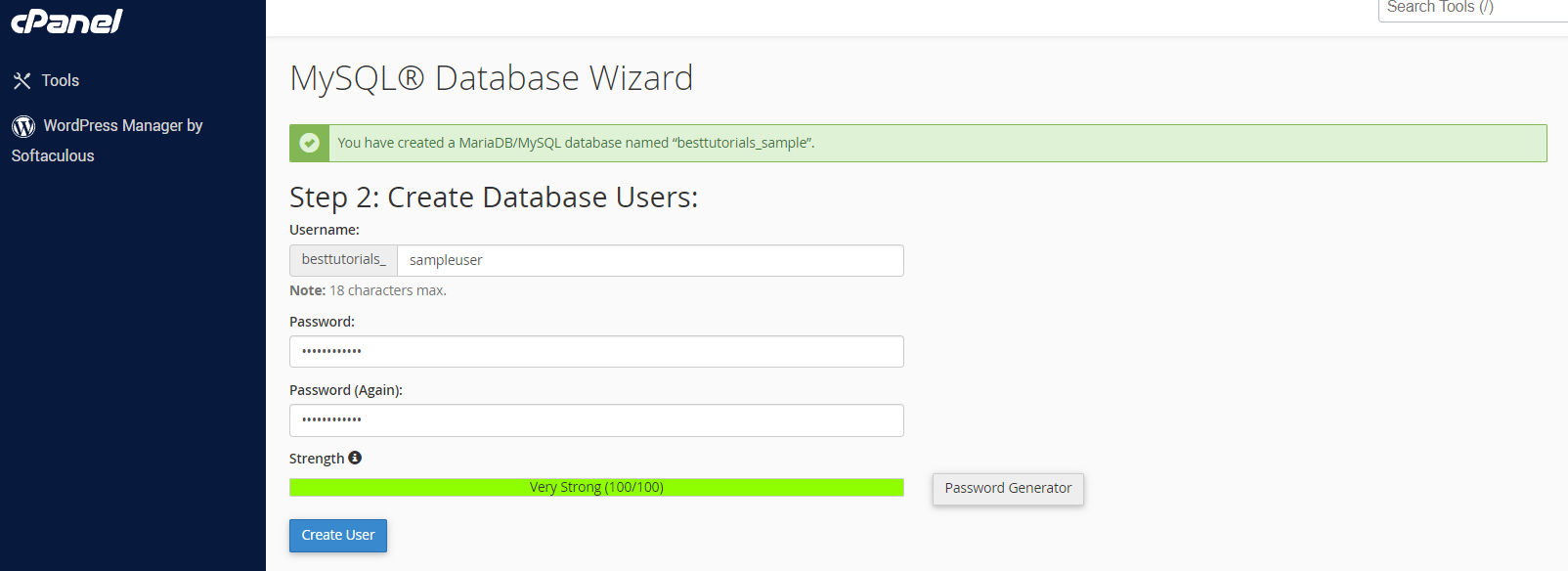Click the MySQL Database Wizard heading
The image size is (1568, 571).
tap(492, 78)
